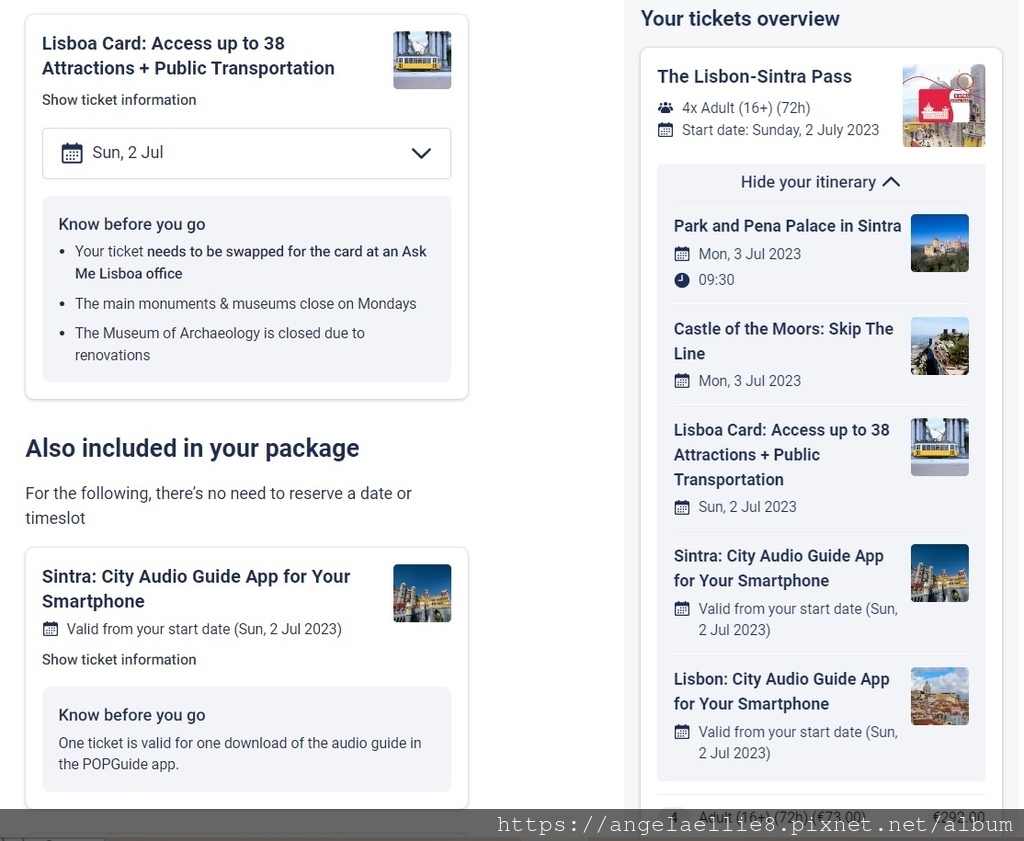Show ticket information under Sintra Audio Guide

click(x=119, y=659)
